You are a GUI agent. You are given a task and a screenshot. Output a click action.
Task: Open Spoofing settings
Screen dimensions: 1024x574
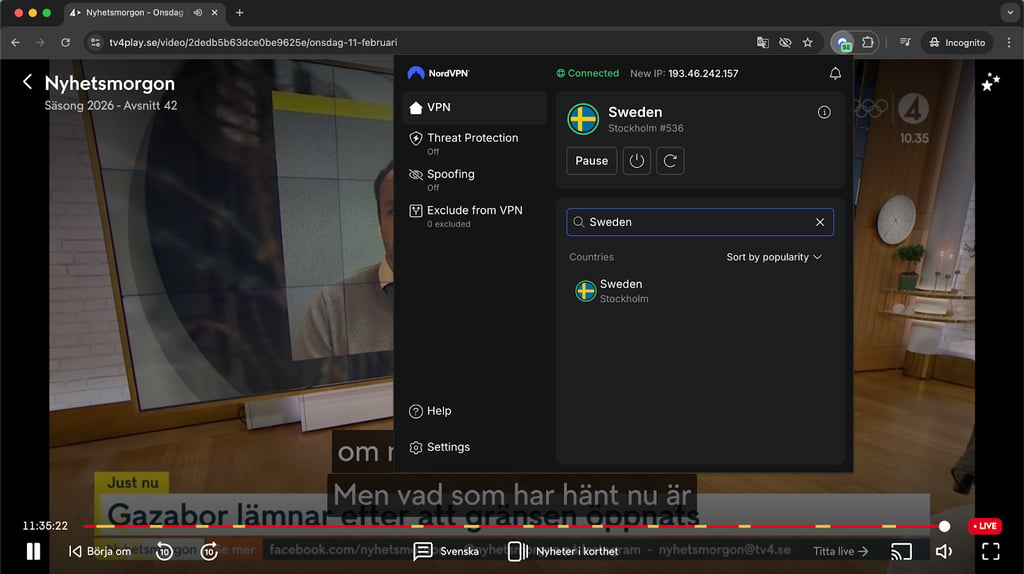pyautogui.click(x=474, y=180)
